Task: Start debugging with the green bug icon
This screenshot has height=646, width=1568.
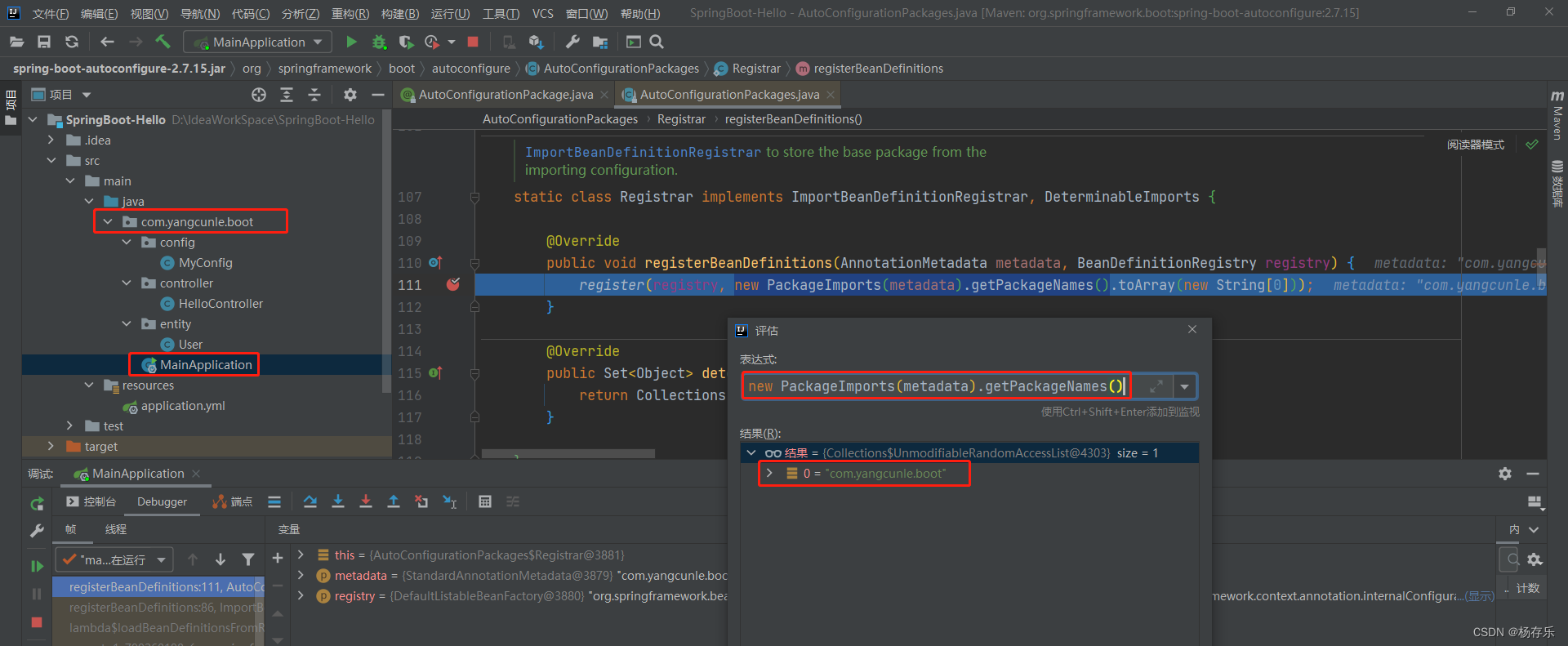Action: pyautogui.click(x=379, y=42)
